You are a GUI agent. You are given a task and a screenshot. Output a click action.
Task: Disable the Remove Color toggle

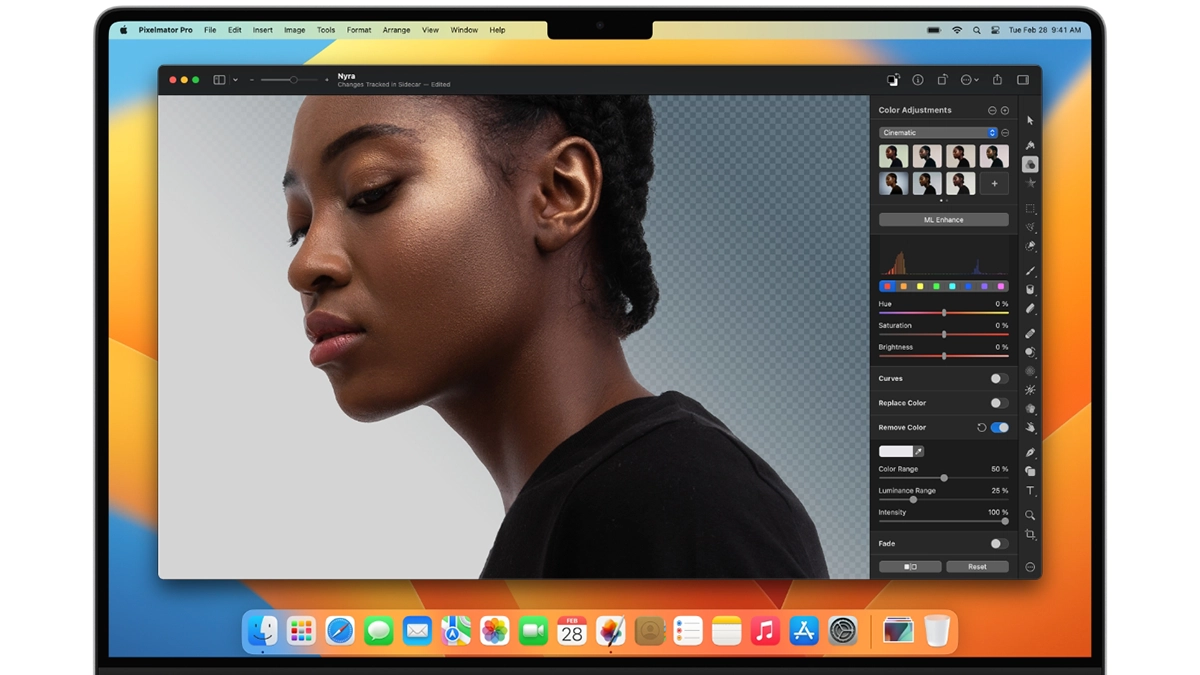point(999,427)
